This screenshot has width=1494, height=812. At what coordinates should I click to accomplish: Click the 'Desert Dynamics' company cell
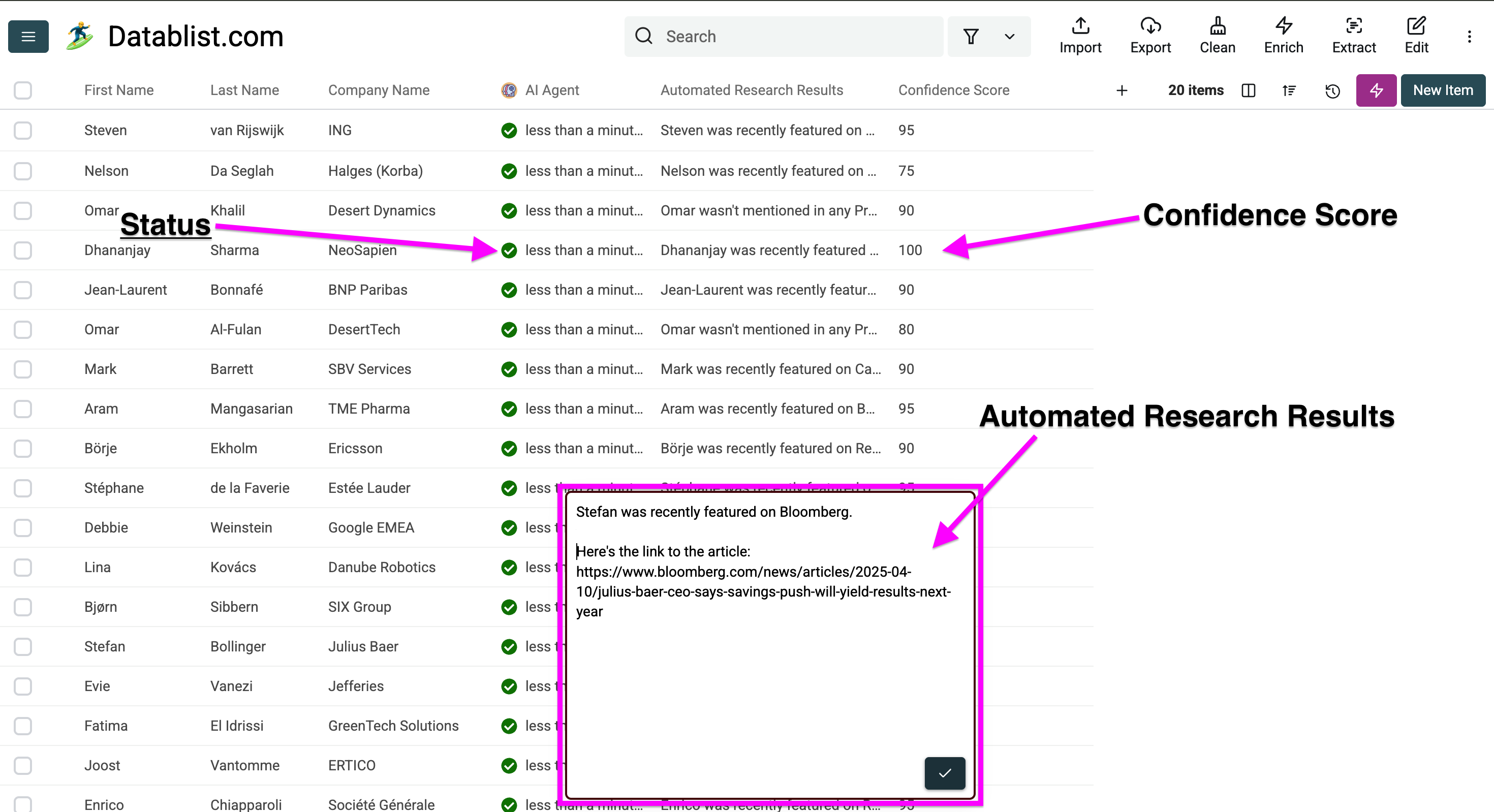coord(382,210)
